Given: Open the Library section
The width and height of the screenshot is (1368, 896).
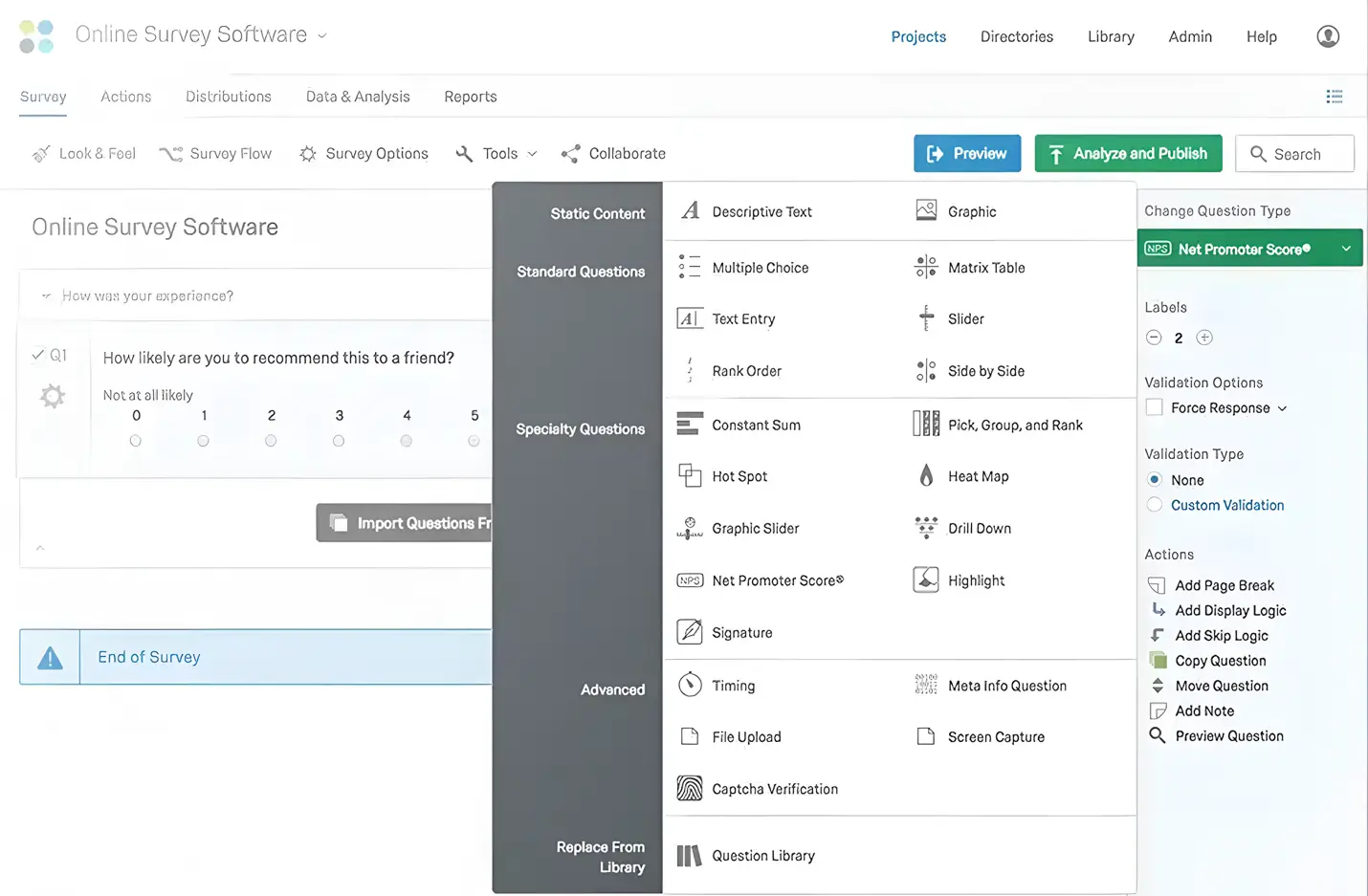Looking at the screenshot, I should pos(1110,36).
